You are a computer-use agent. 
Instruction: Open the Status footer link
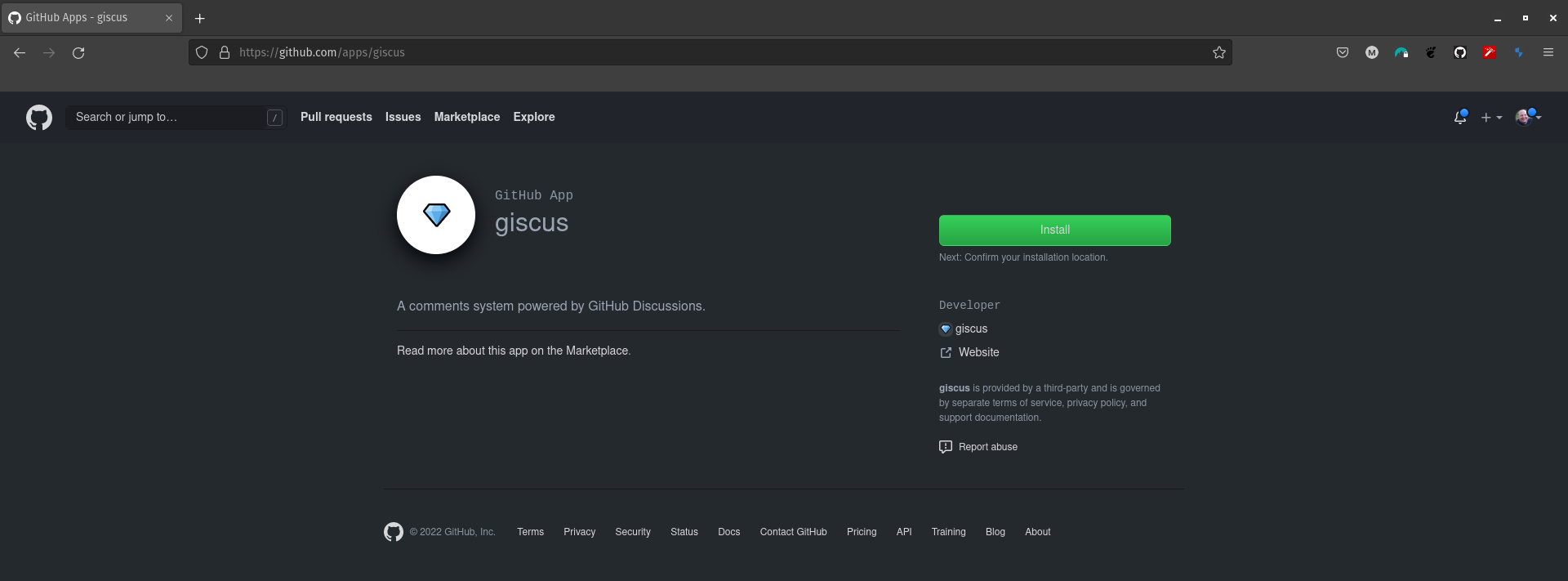[x=684, y=532]
